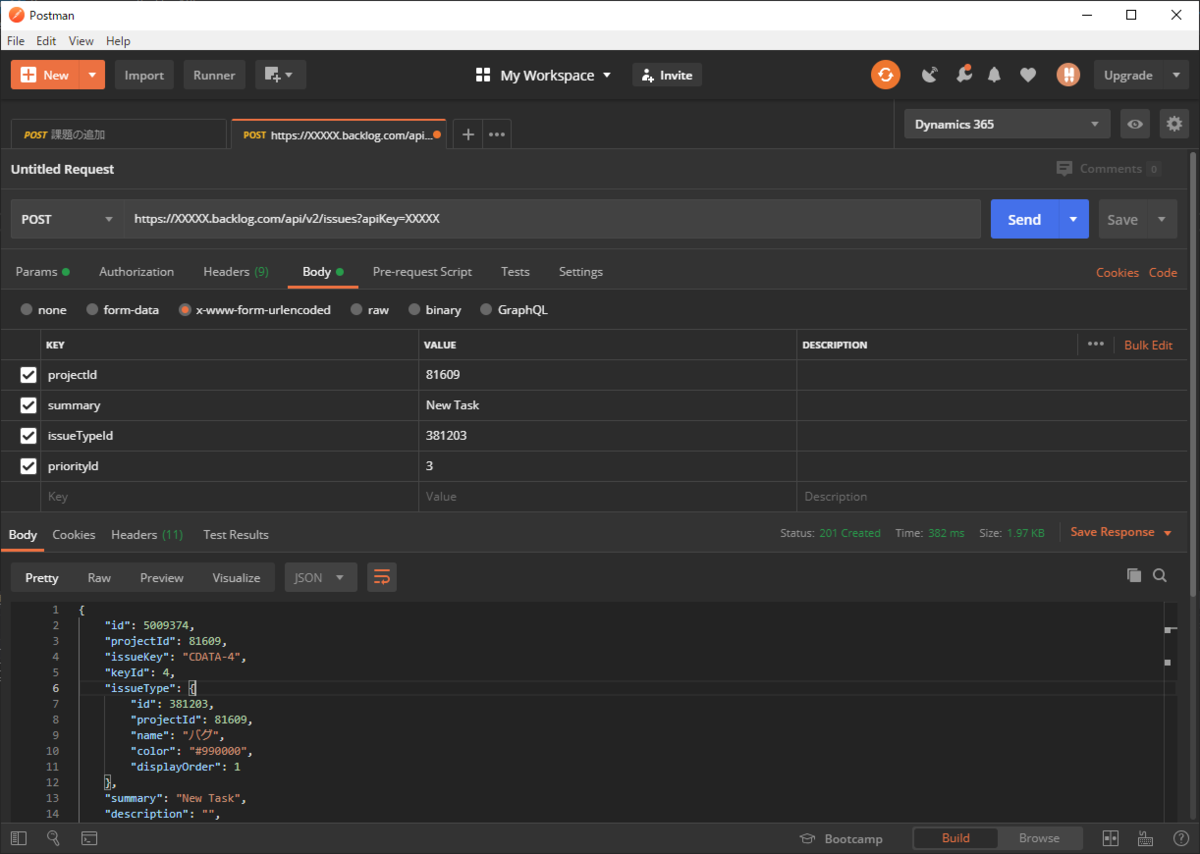
Task: Click the empty Key field
Action: [230, 496]
